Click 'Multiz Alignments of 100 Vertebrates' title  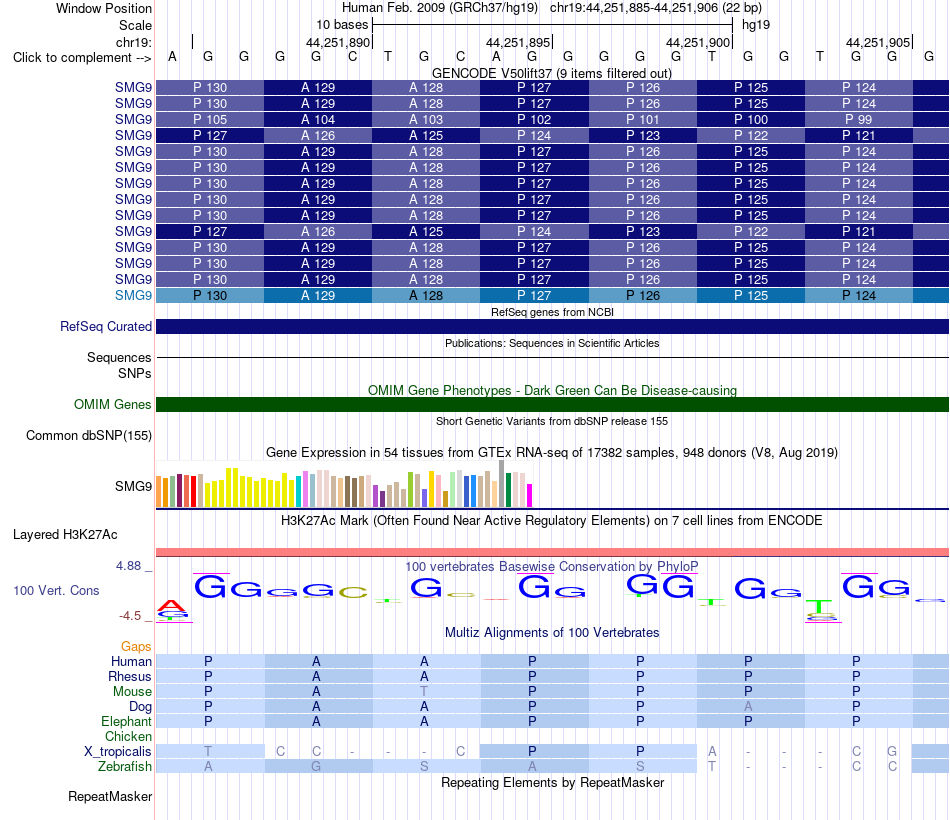click(552, 632)
